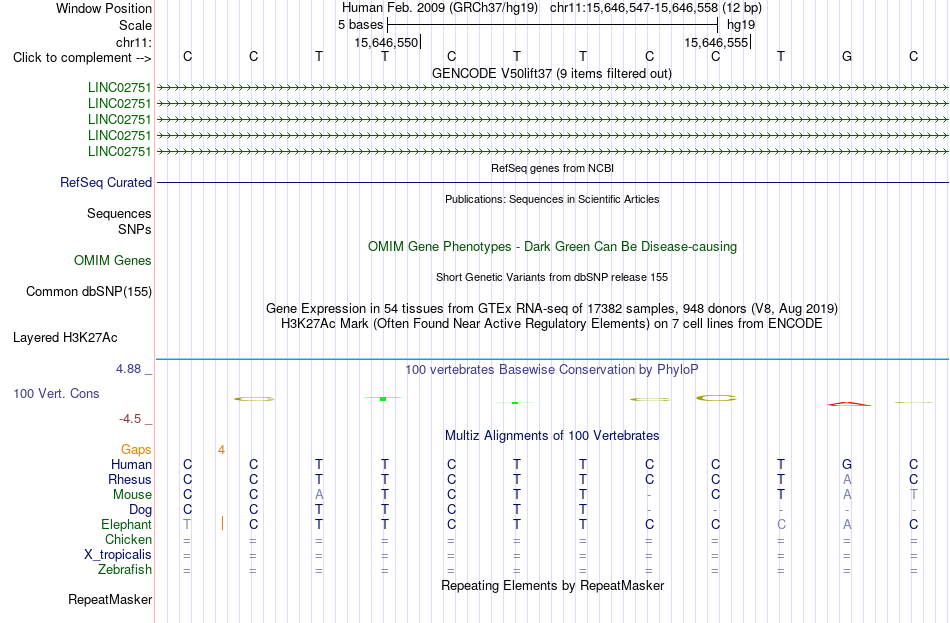
Task: Click the grey T base in the Mouse row
Action: [913, 495]
